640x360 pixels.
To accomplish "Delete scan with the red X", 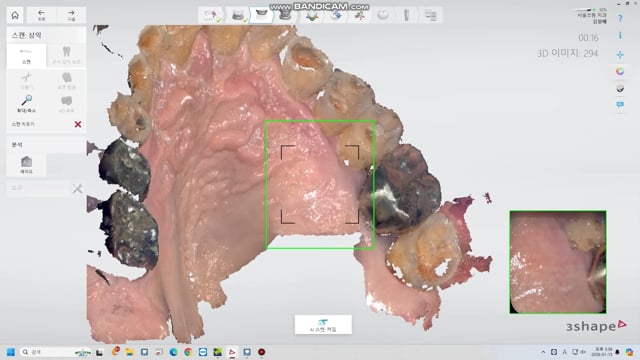I will [x=78, y=124].
